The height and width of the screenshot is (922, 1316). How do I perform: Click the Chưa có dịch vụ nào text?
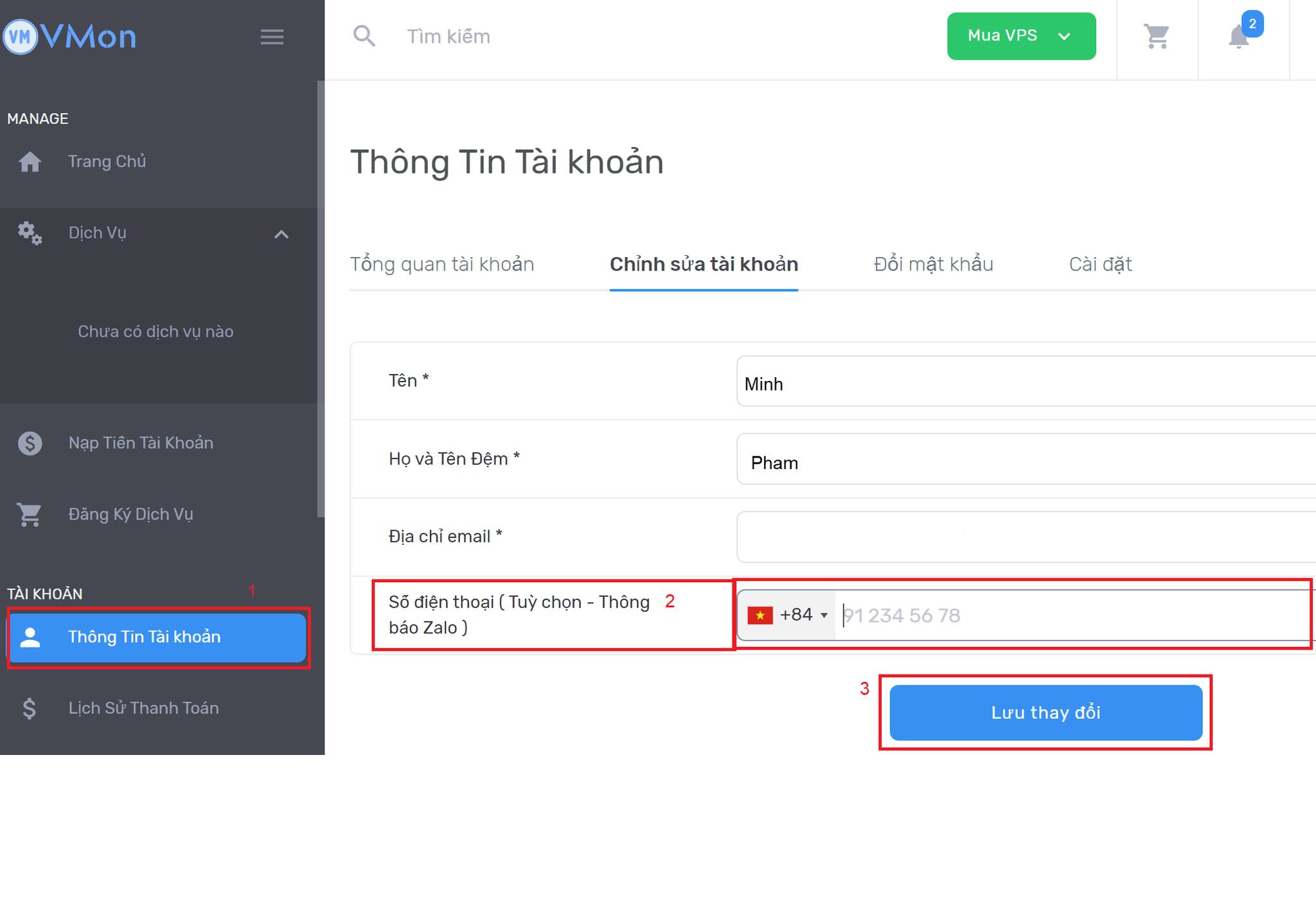tap(156, 332)
